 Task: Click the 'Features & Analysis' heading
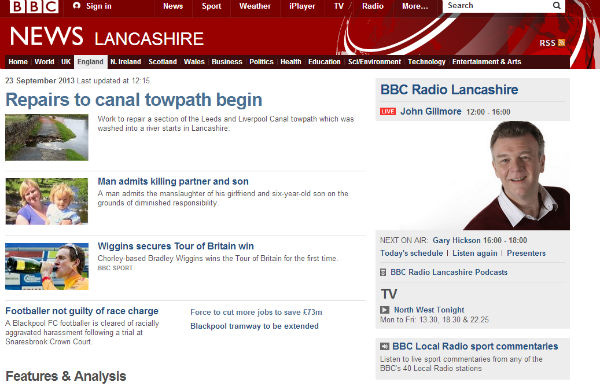[x=66, y=376]
